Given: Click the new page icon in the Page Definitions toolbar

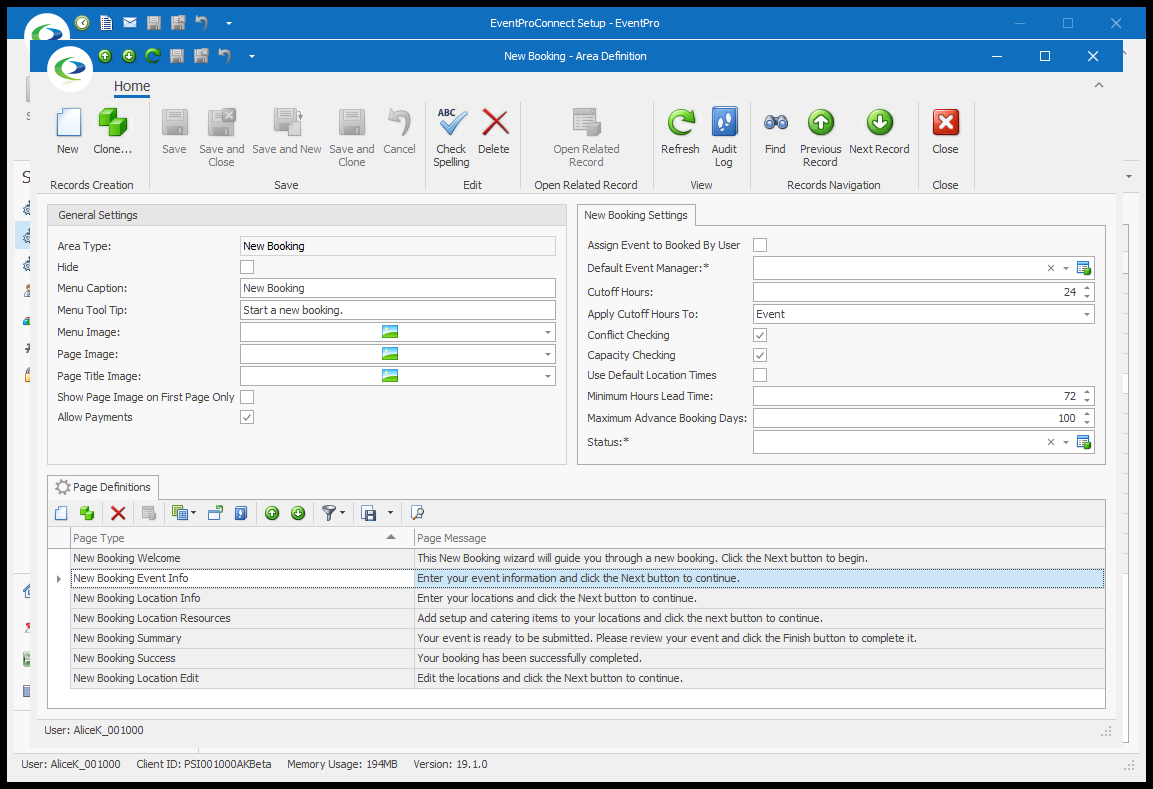Looking at the screenshot, I should pos(61,513).
